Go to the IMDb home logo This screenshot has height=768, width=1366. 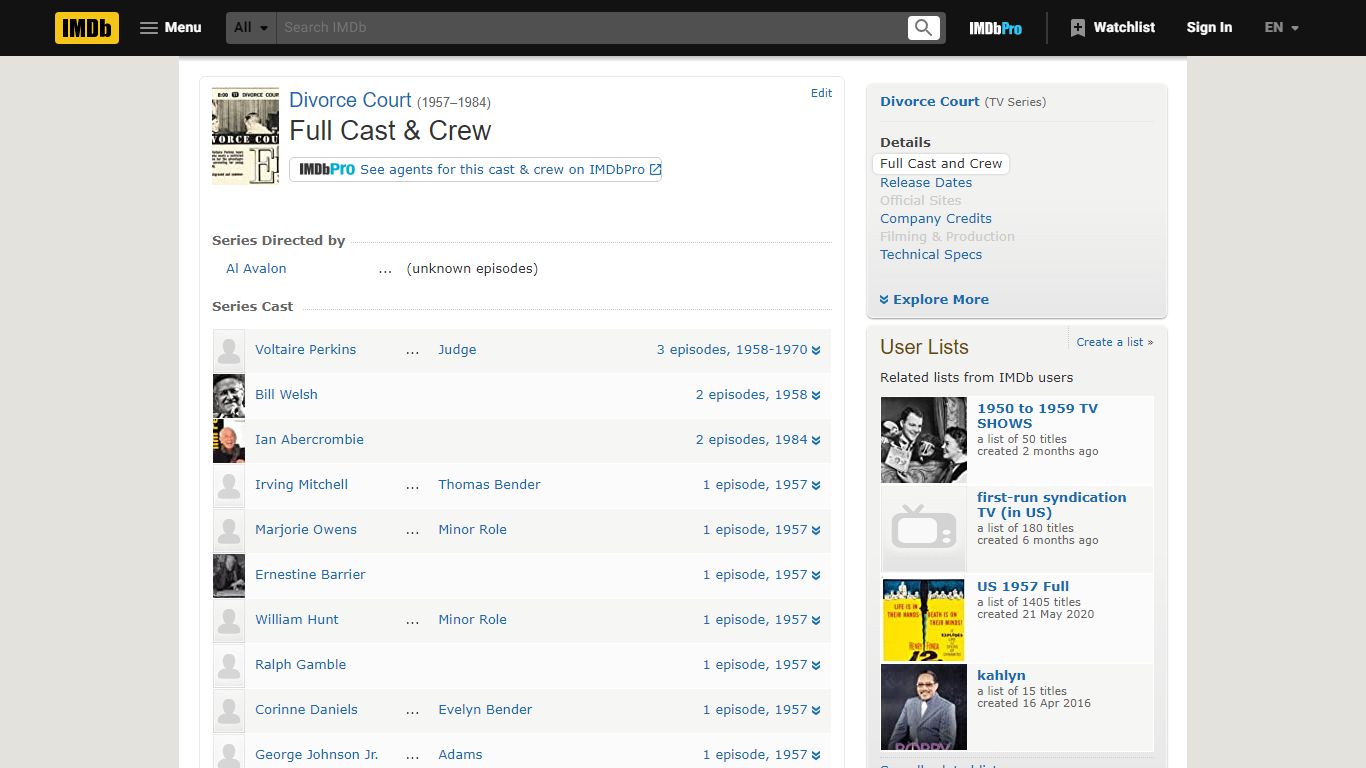click(x=87, y=28)
